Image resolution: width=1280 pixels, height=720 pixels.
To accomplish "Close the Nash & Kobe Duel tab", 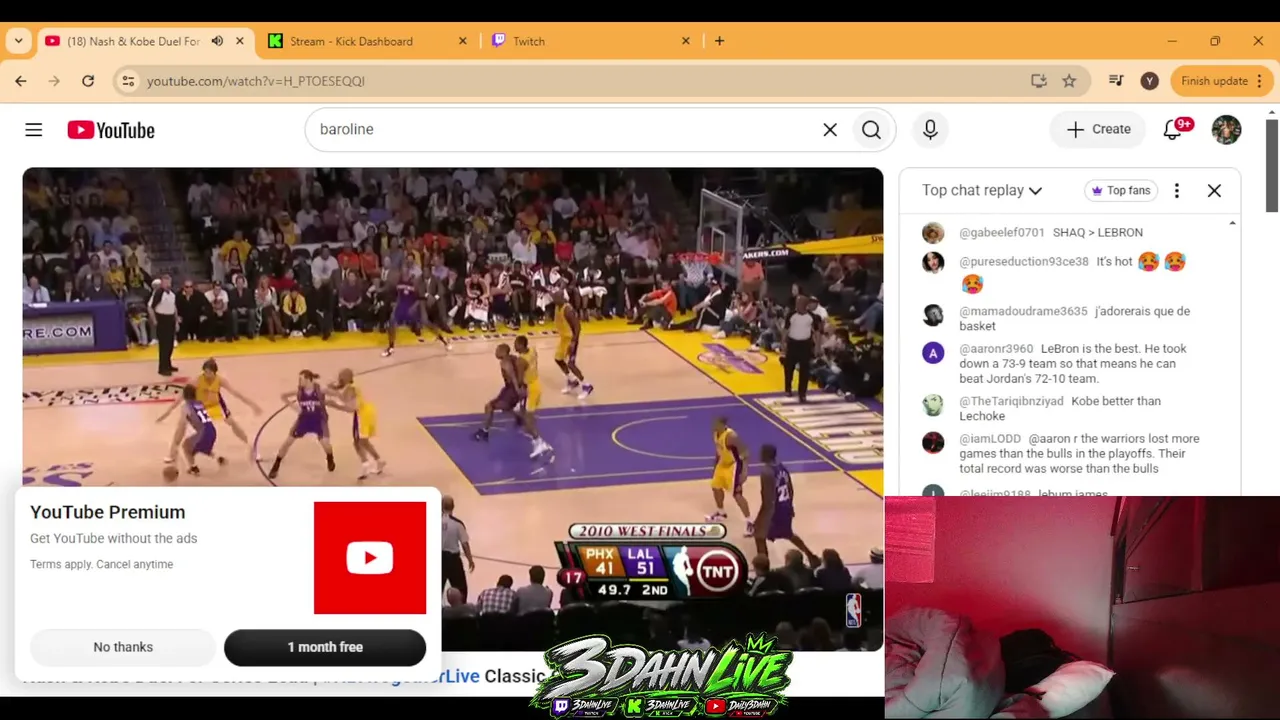I will point(240,41).
